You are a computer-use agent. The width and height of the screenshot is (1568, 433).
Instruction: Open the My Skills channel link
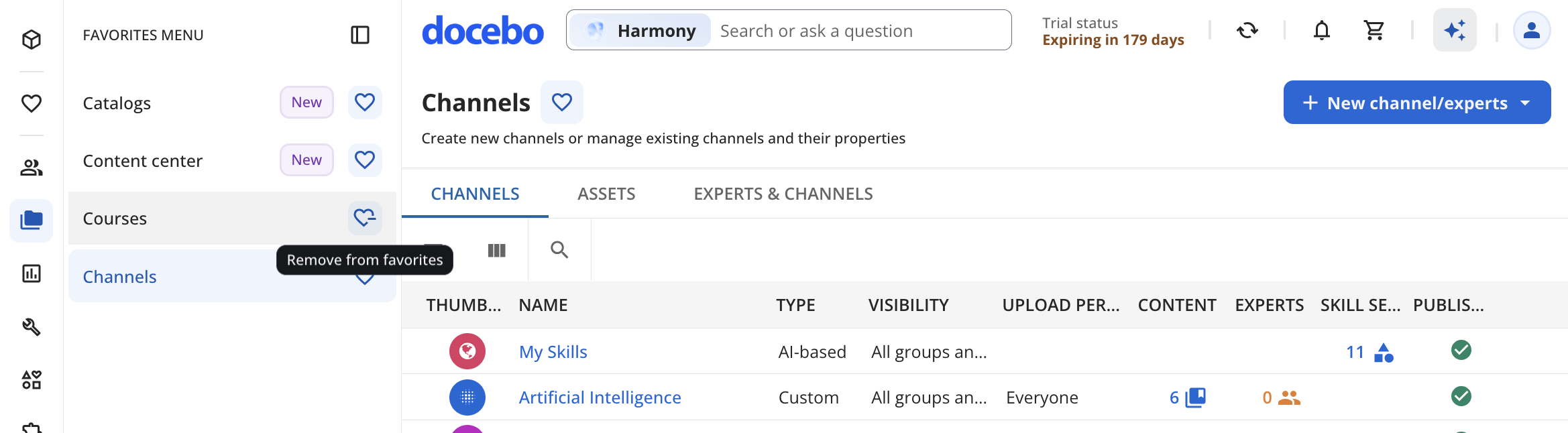tap(553, 352)
